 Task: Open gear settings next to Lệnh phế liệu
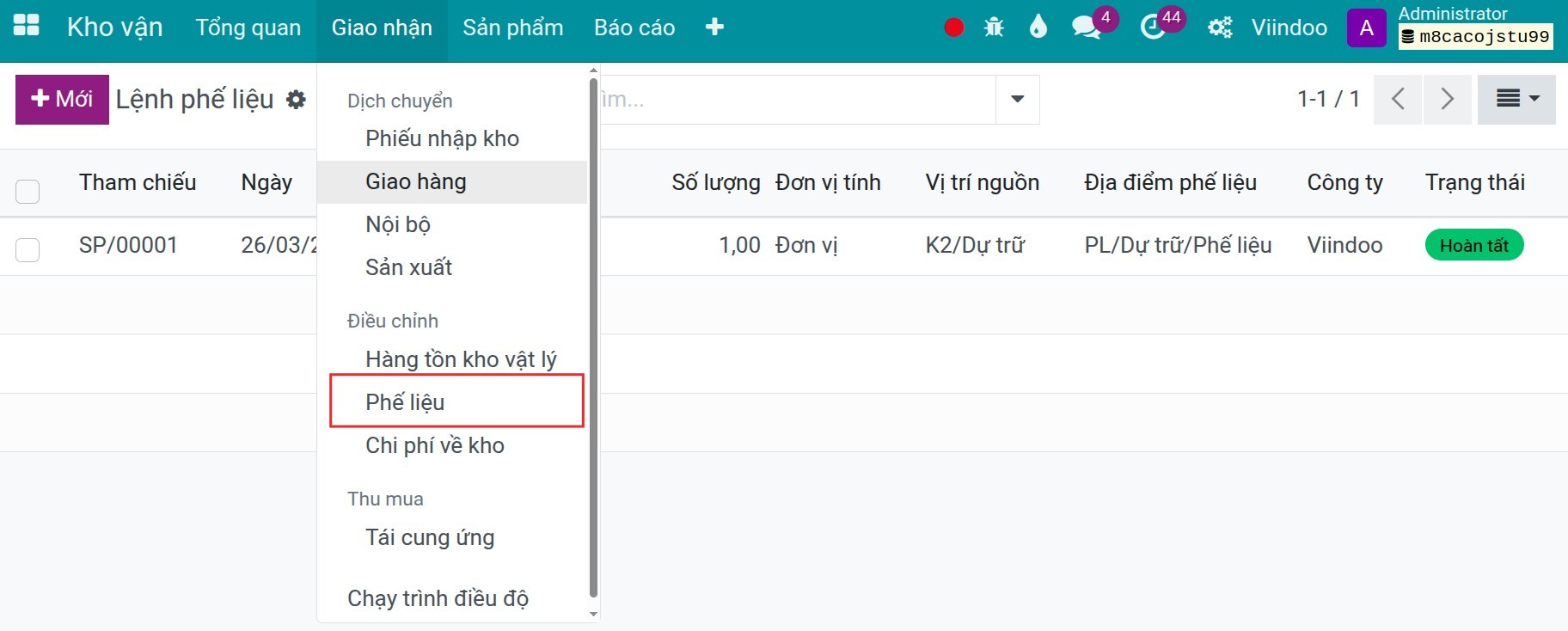(296, 100)
